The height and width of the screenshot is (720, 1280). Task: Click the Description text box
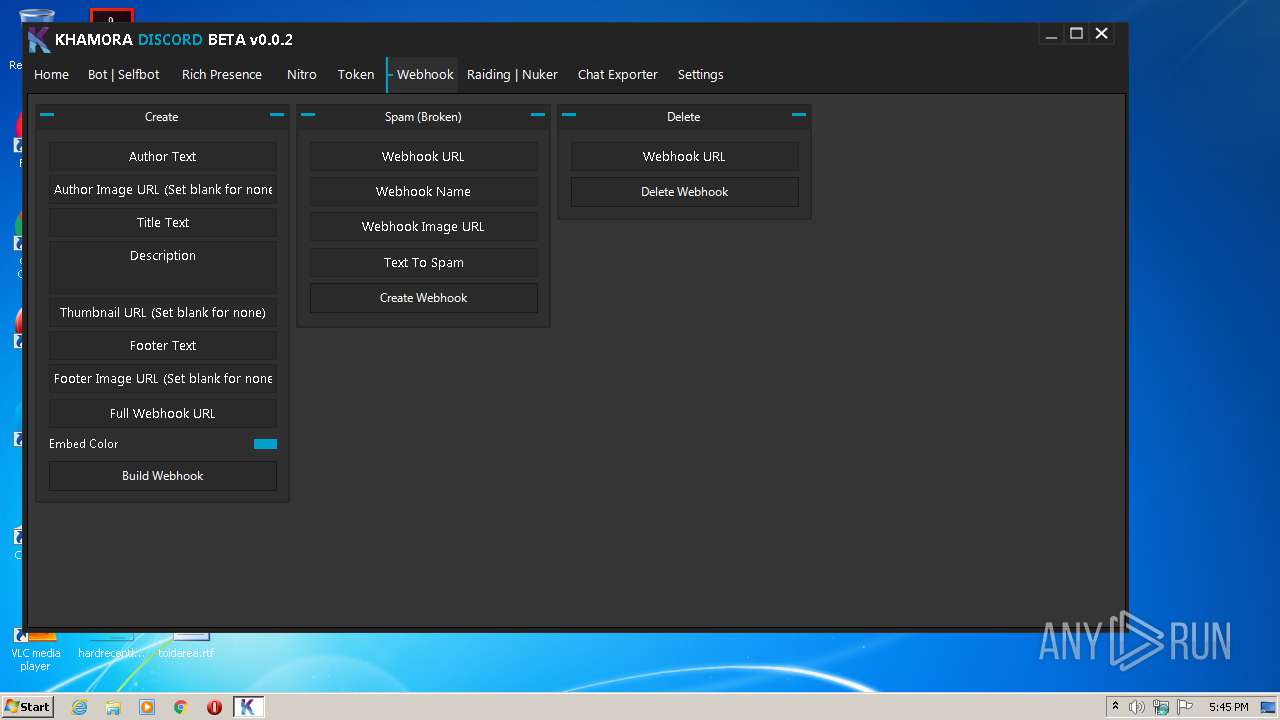[x=163, y=267]
